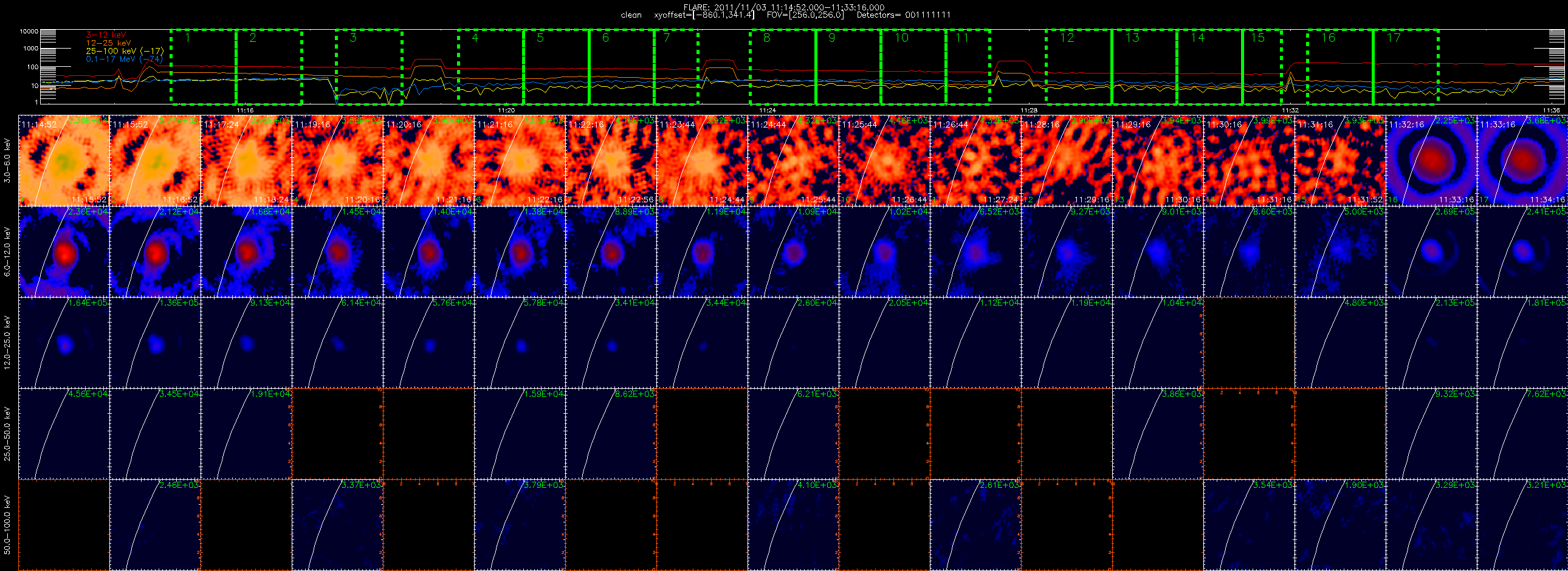The image size is (1568, 571).
Task: Open the 6.0-12.0 keV image below 11:14:52
Action: click(64, 251)
